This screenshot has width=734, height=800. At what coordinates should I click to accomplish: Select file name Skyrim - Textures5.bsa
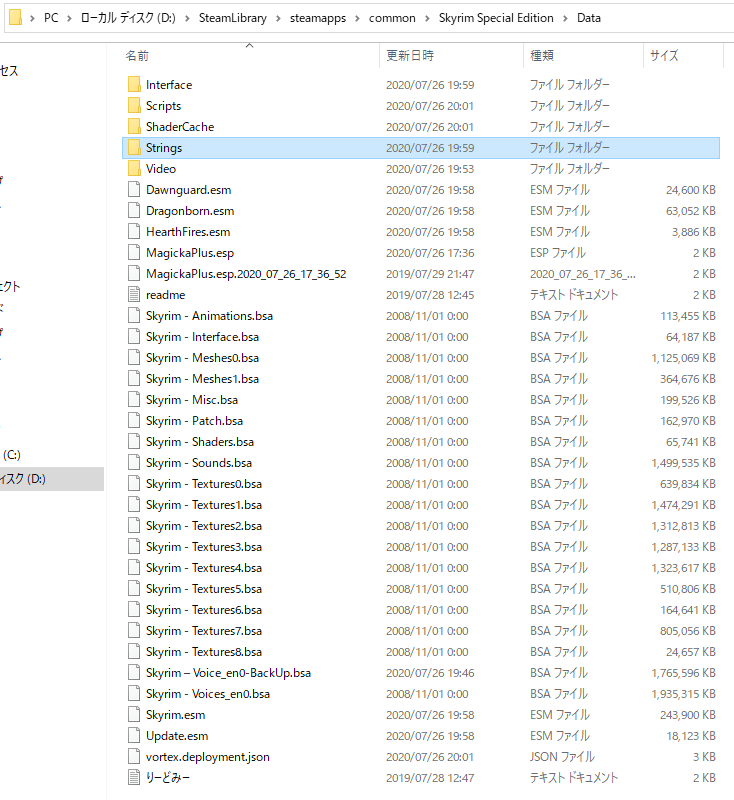[x=204, y=589]
